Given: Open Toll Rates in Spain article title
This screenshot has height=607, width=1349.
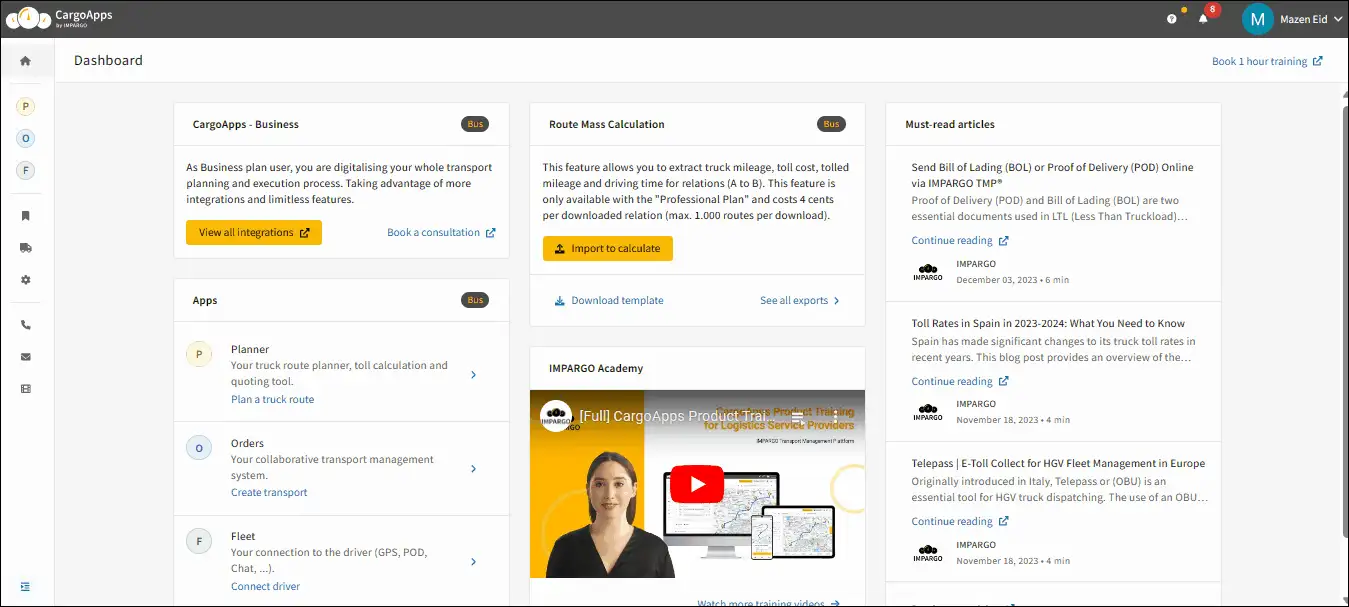Looking at the screenshot, I should click(x=1048, y=323).
